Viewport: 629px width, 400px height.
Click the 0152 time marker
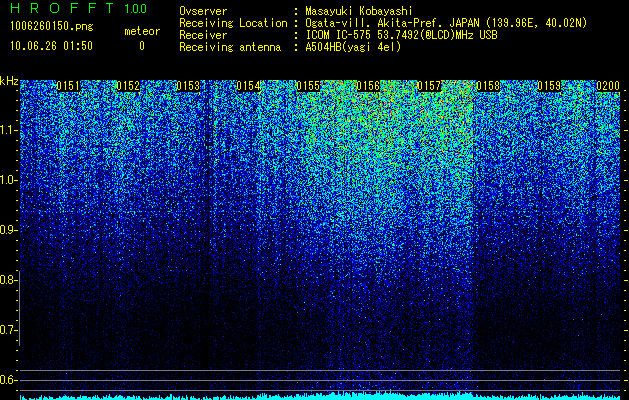tap(128, 86)
